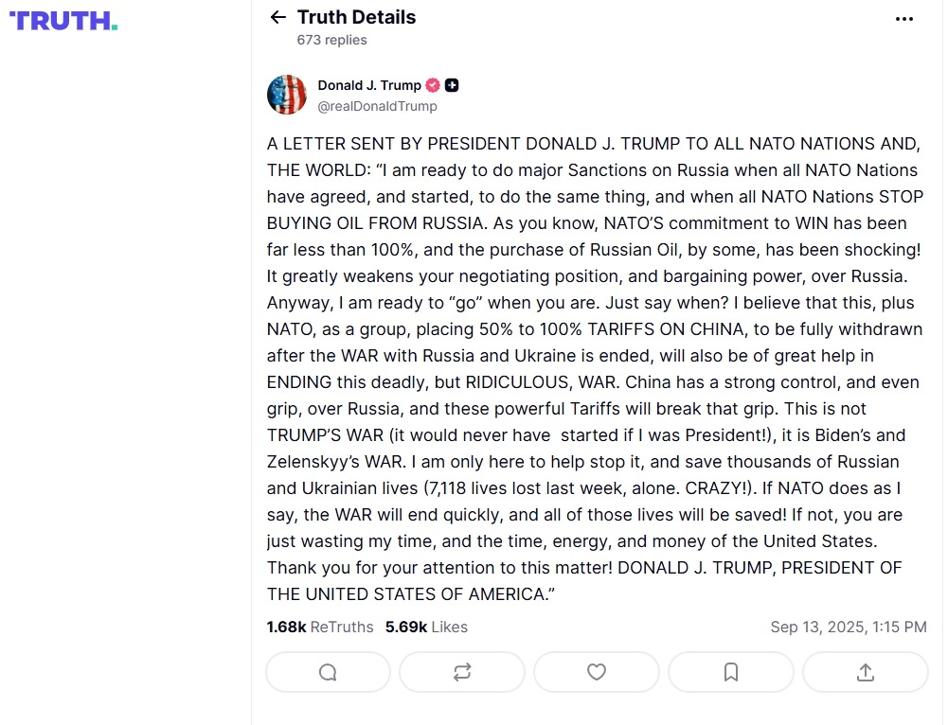Viewport: 948px width, 725px height.
Task: Click the 673 replies count
Action: tap(332, 40)
